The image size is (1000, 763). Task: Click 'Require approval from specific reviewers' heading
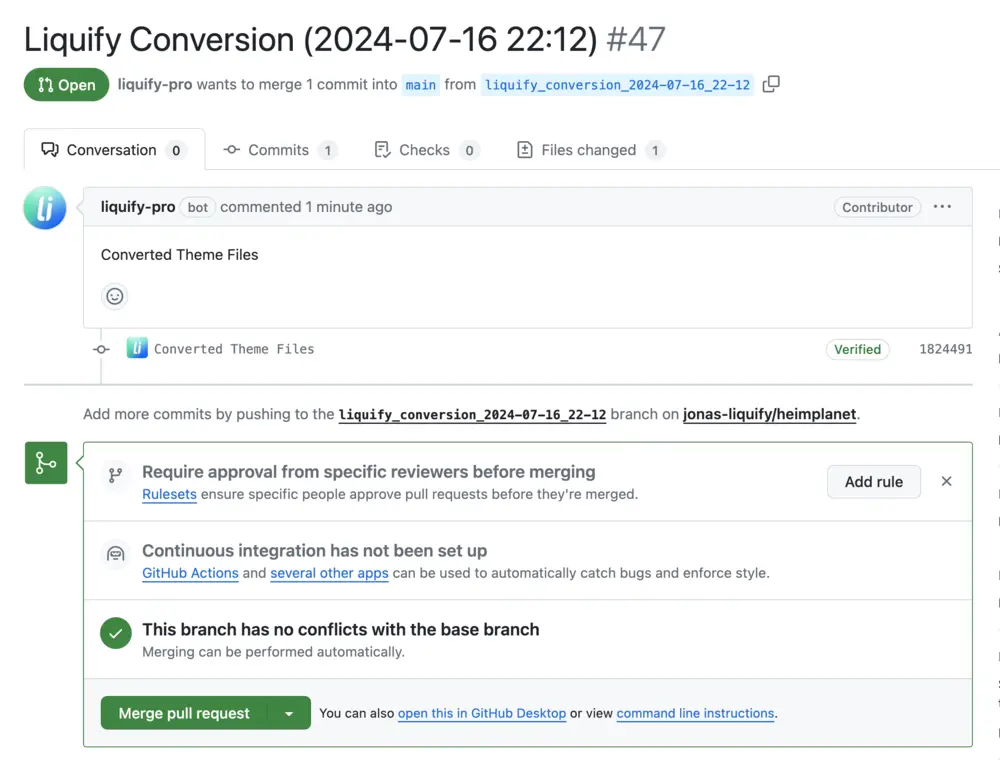click(x=369, y=471)
